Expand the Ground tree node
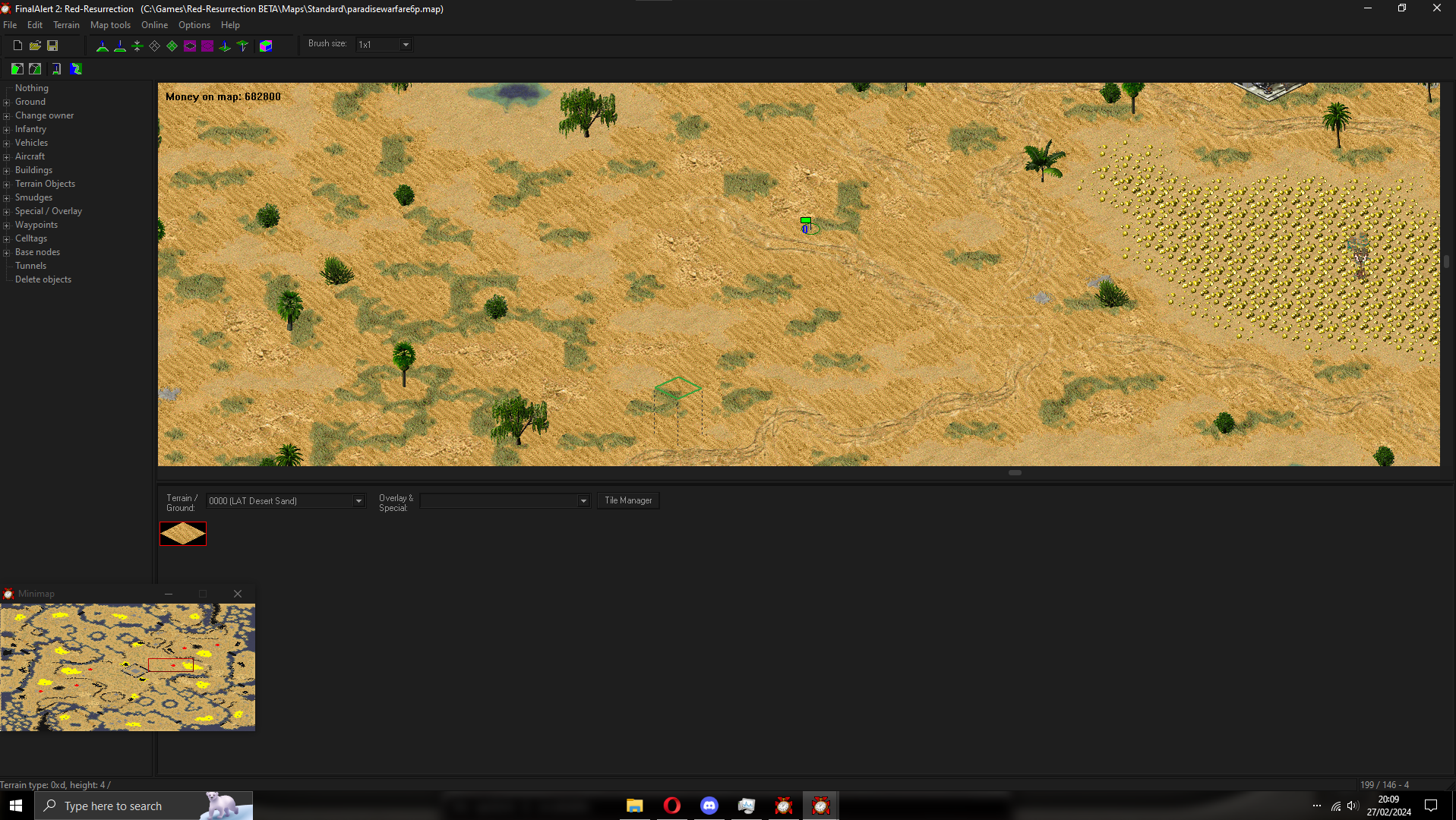Image resolution: width=1456 pixels, height=820 pixels. point(7,102)
